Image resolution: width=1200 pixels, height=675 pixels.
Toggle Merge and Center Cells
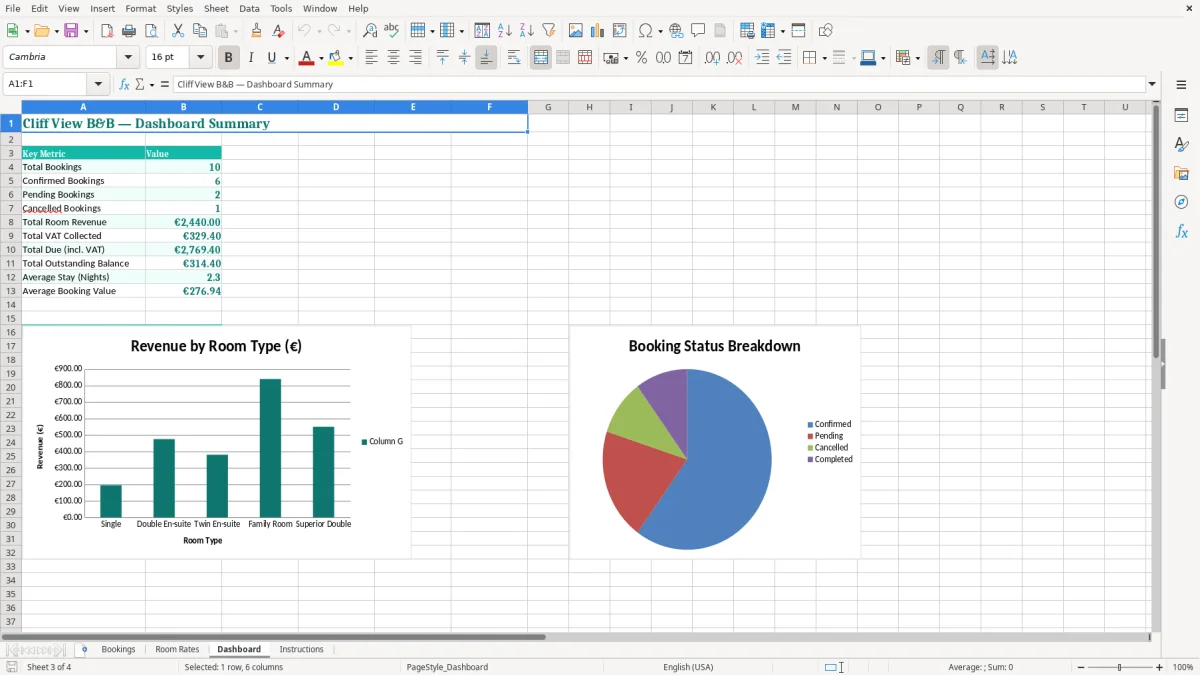pos(541,58)
